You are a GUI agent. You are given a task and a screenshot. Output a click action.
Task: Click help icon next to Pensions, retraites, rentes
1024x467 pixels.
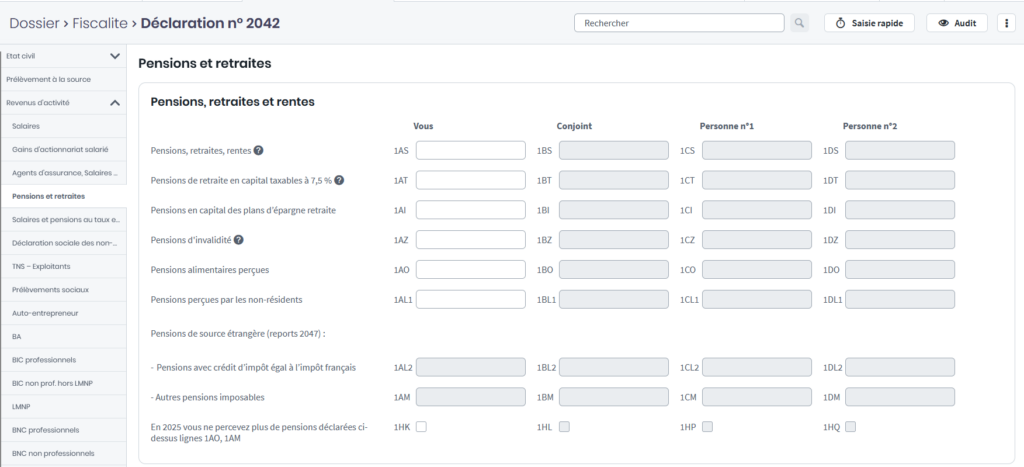tap(258, 151)
